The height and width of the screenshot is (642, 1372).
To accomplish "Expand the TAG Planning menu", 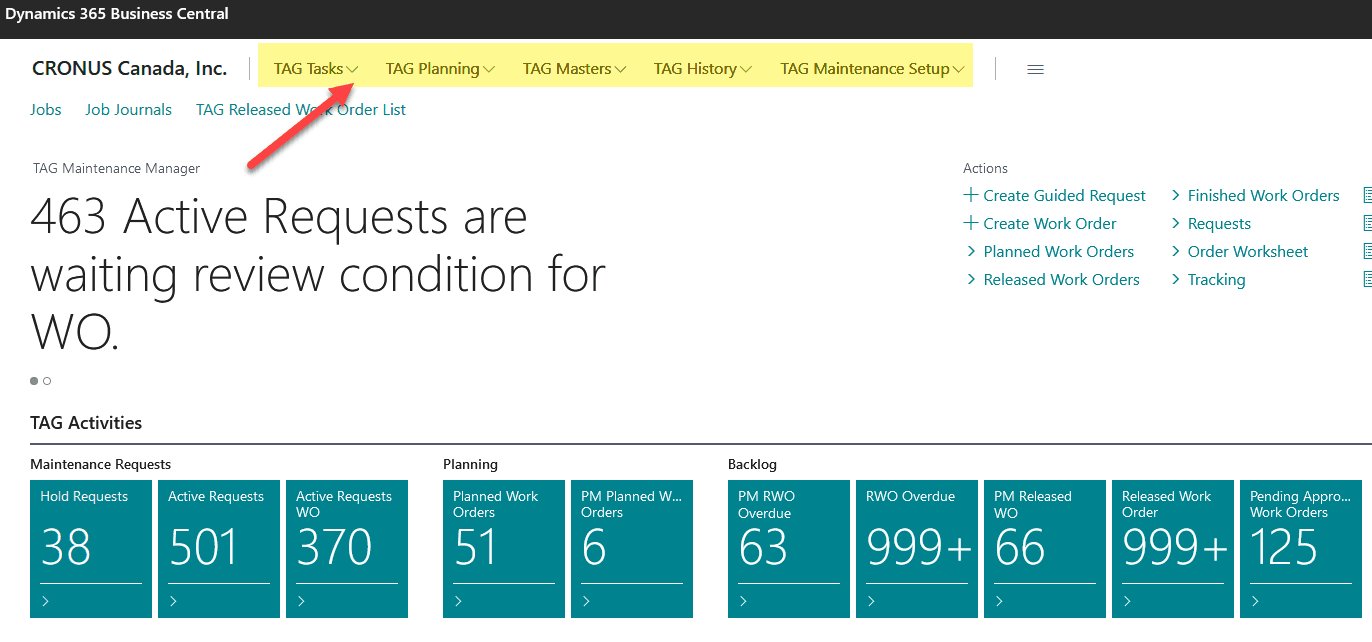I will coord(440,69).
